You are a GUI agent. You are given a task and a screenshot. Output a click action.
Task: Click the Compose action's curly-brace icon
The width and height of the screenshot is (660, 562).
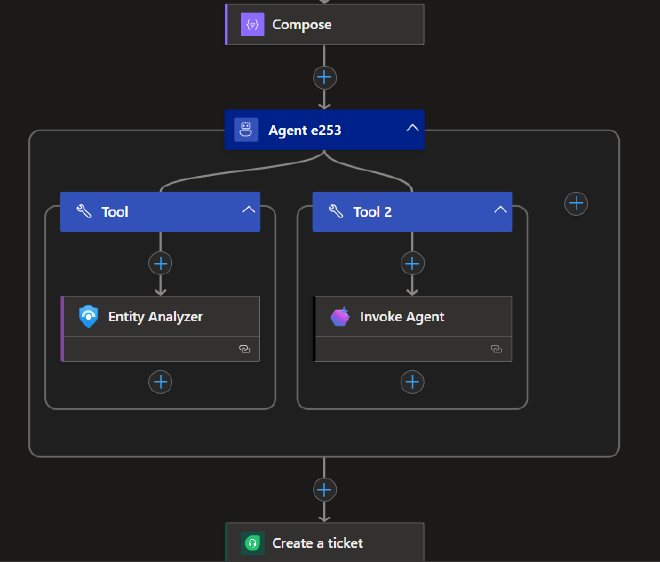click(252, 24)
